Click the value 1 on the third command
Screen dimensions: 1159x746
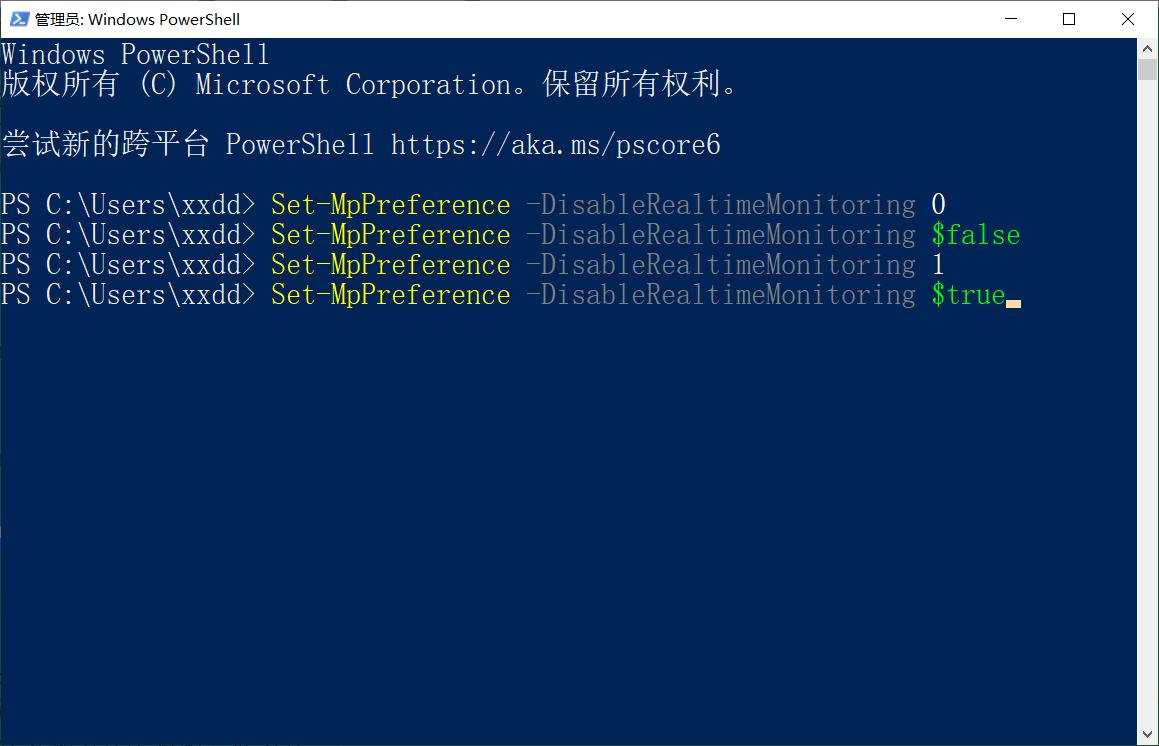tap(938, 264)
